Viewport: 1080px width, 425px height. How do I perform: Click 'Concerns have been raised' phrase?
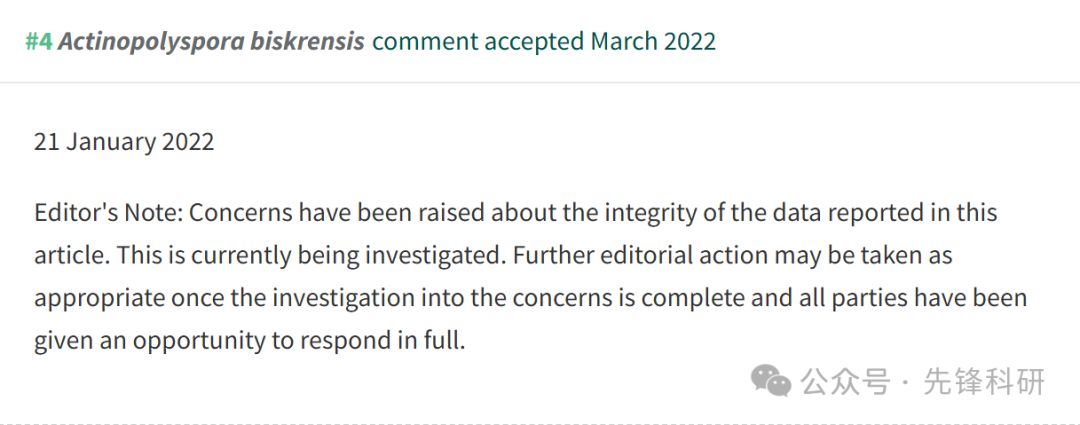click(x=315, y=213)
